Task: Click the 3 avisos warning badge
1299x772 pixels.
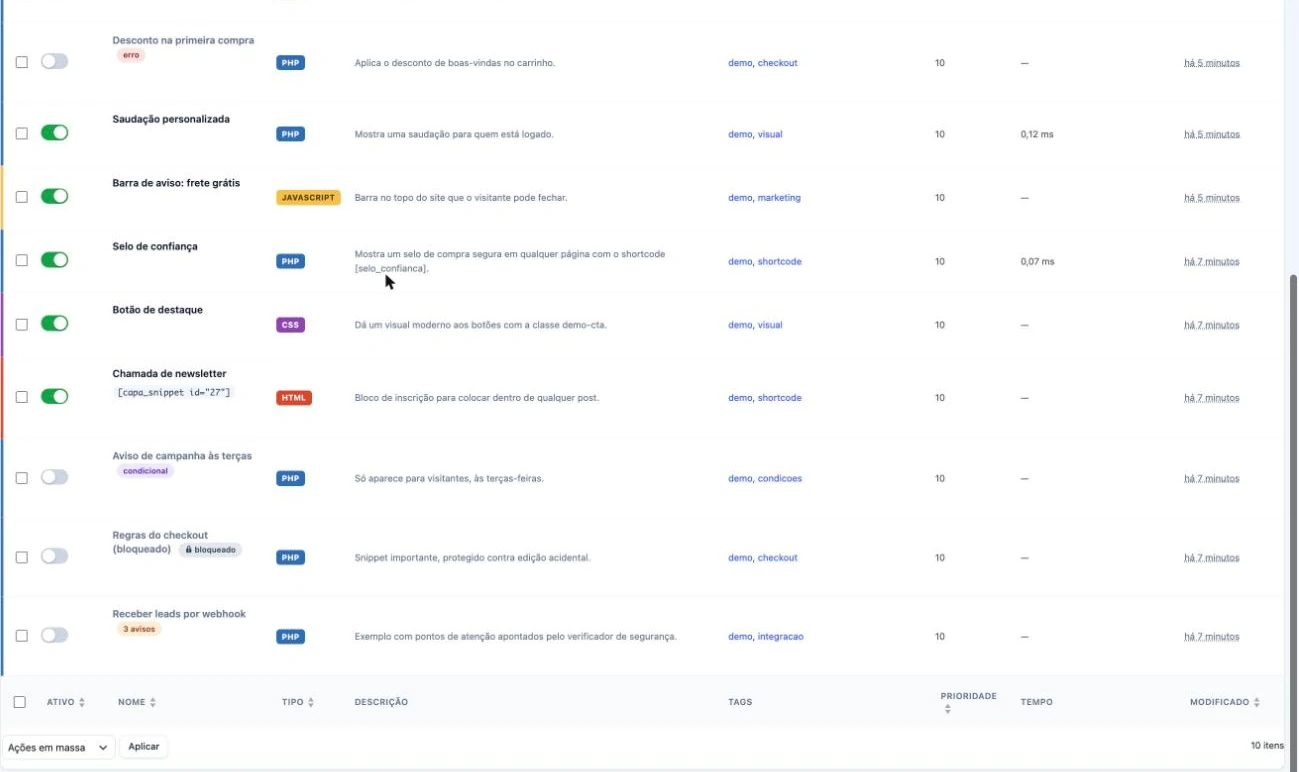Action: [x=140, y=629]
